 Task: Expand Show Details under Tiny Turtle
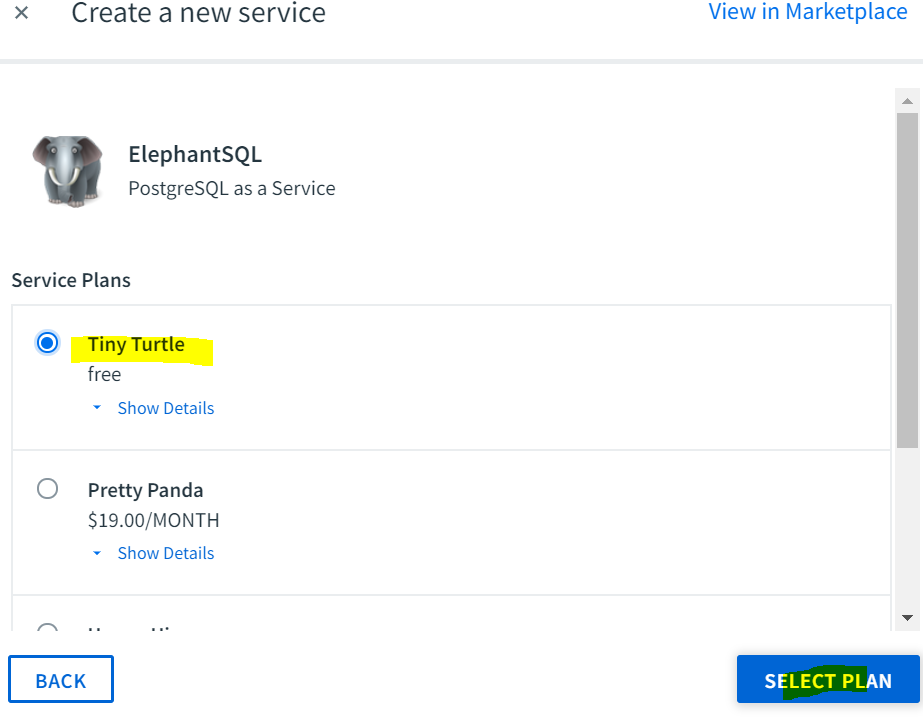click(165, 408)
